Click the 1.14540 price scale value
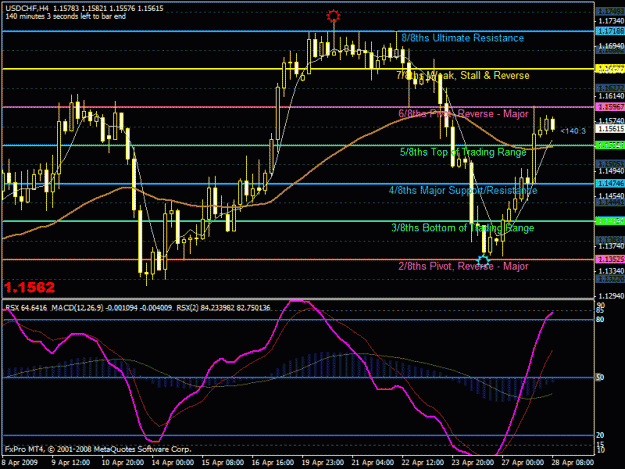Screen dimensions: 625x469 coord(611,195)
